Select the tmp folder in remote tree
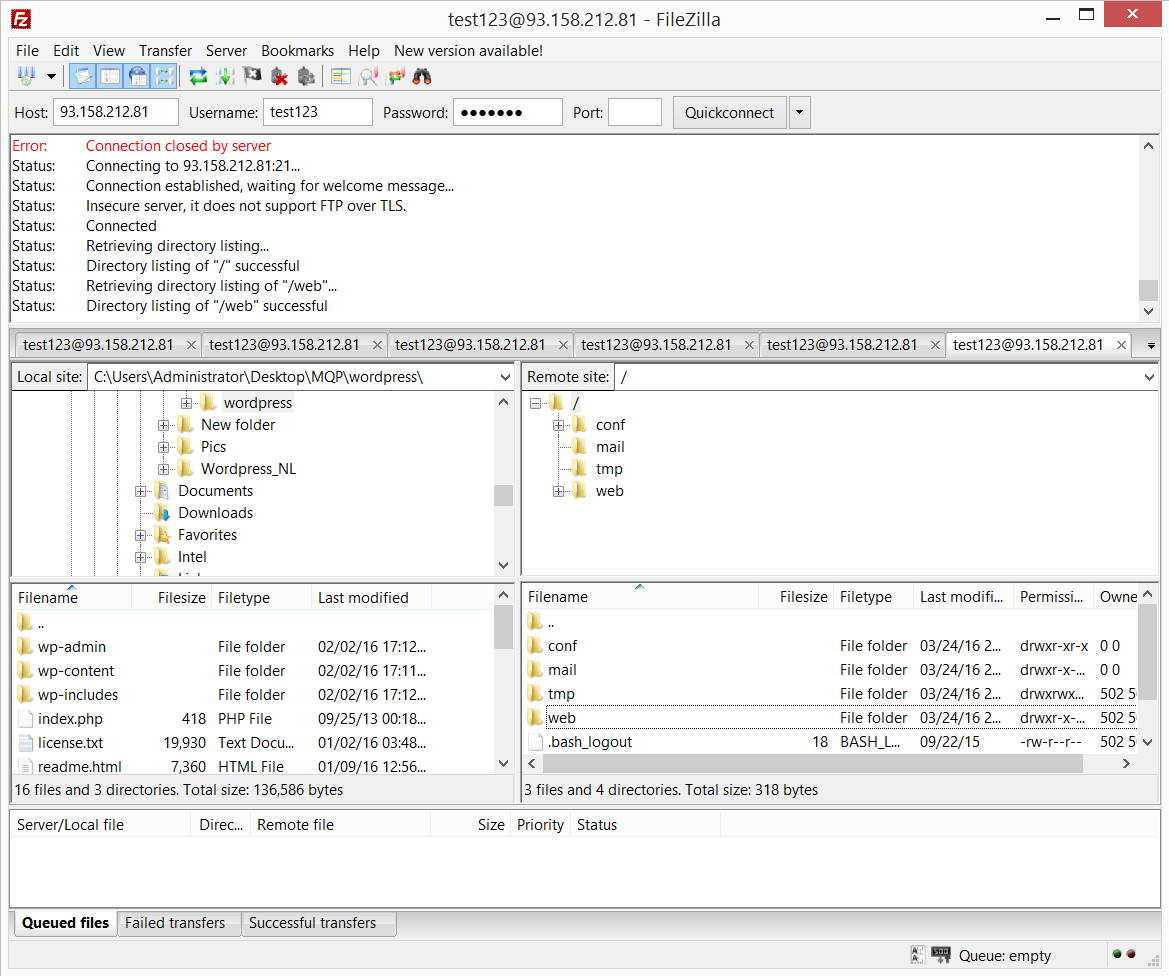The width and height of the screenshot is (1169, 976). click(x=609, y=469)
